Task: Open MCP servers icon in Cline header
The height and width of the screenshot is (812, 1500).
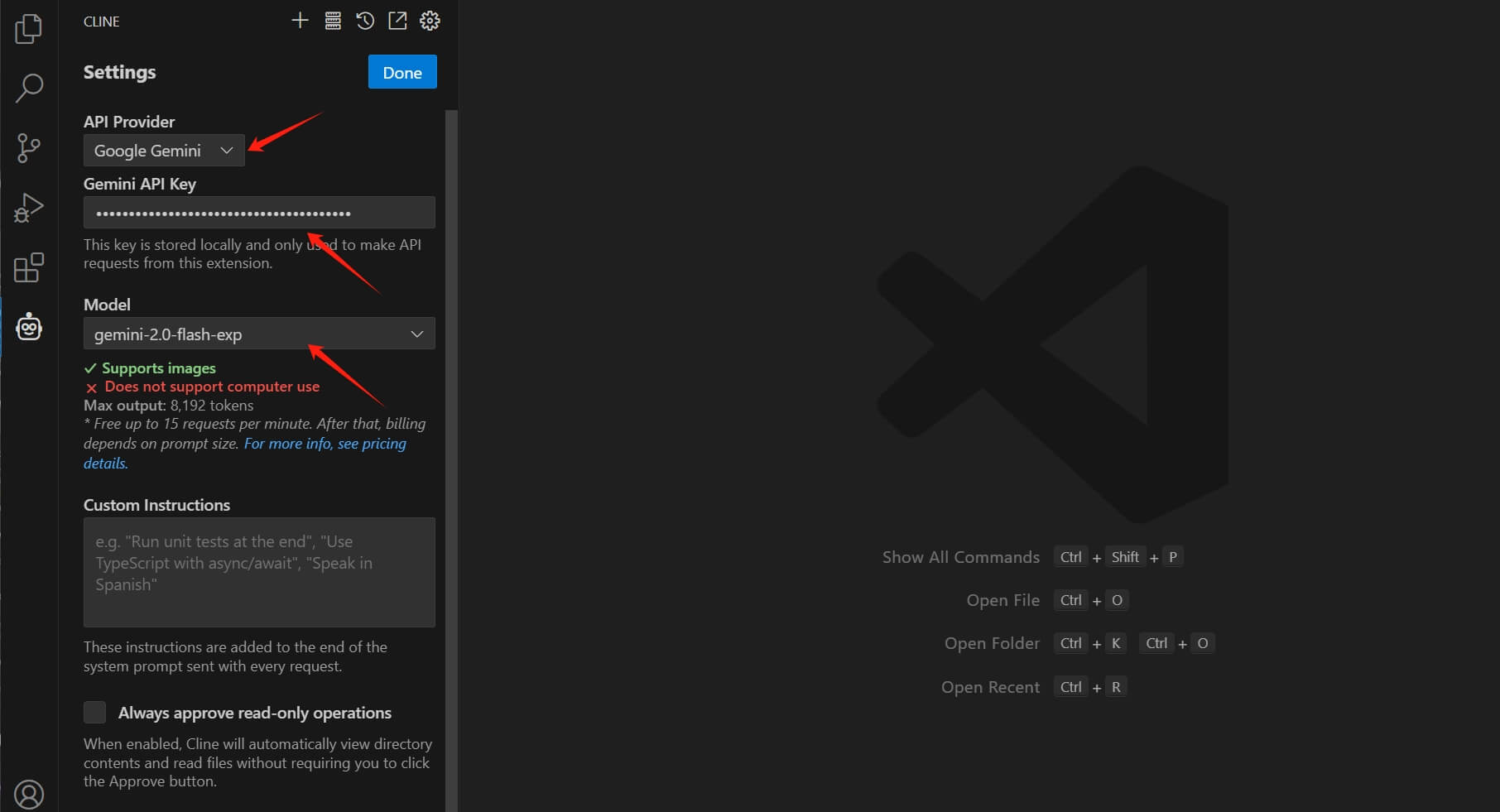Action: coord(333,21)
